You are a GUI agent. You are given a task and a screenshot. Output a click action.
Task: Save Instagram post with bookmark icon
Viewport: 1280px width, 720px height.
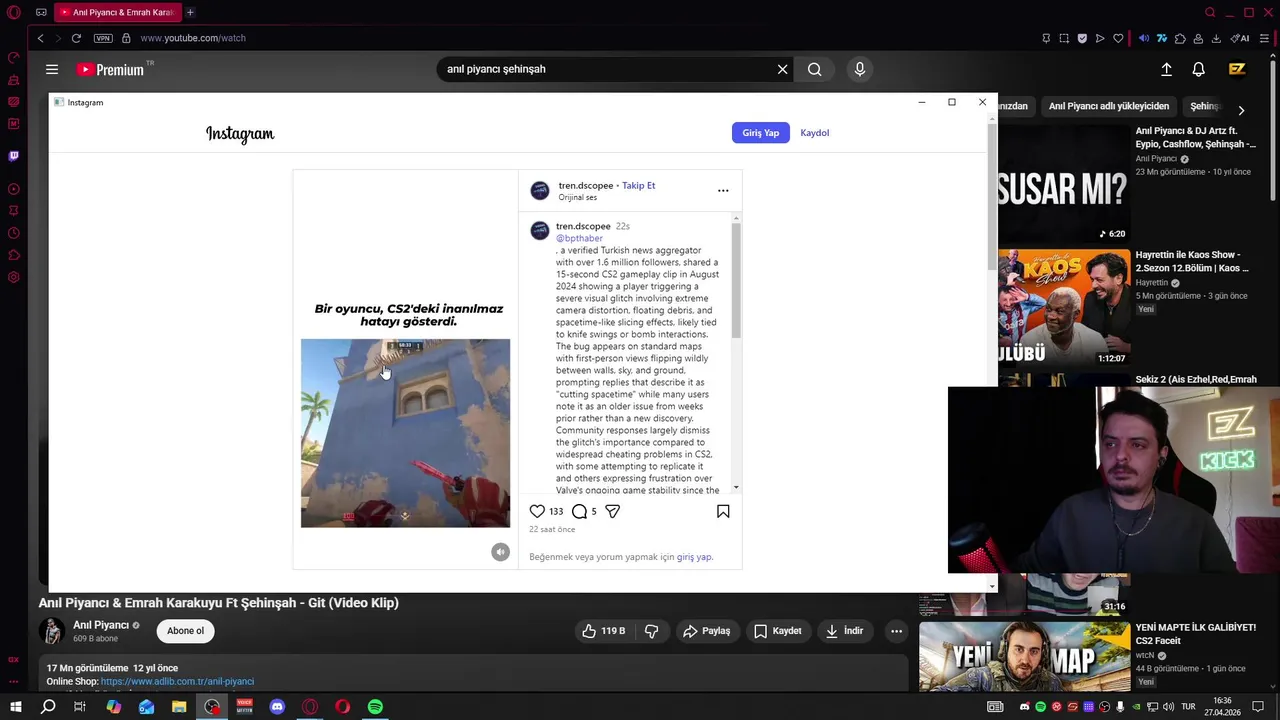[723, 511]
